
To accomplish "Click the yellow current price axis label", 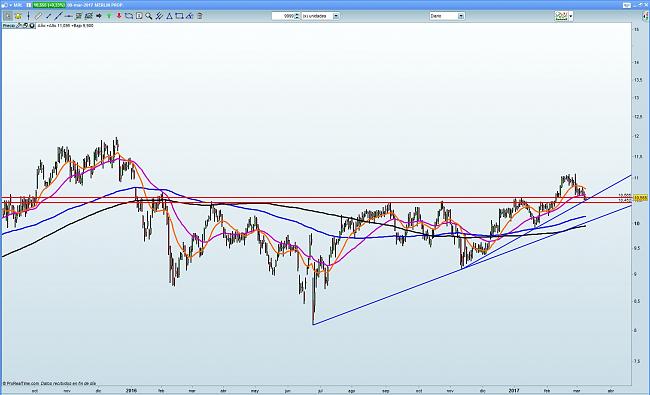I will [641, 198].
